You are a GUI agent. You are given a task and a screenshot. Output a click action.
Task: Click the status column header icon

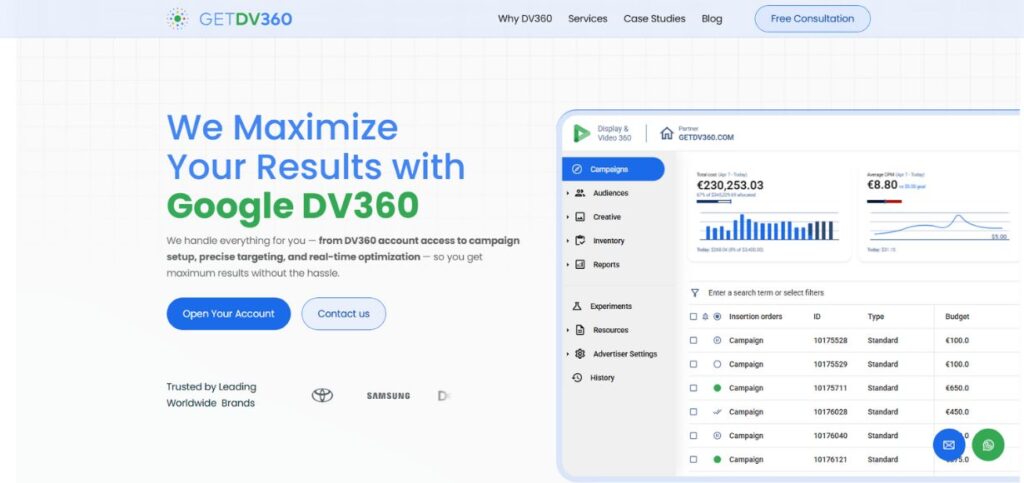(x=717, y=317)
